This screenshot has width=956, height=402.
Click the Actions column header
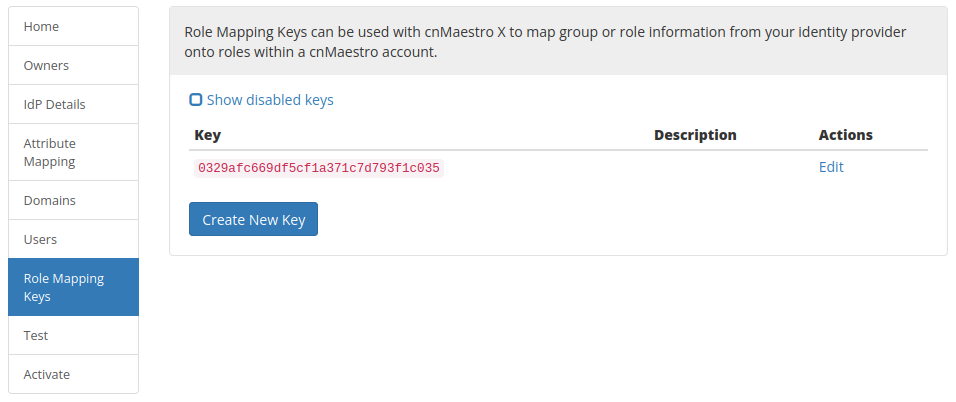click(x=845, y=135)
